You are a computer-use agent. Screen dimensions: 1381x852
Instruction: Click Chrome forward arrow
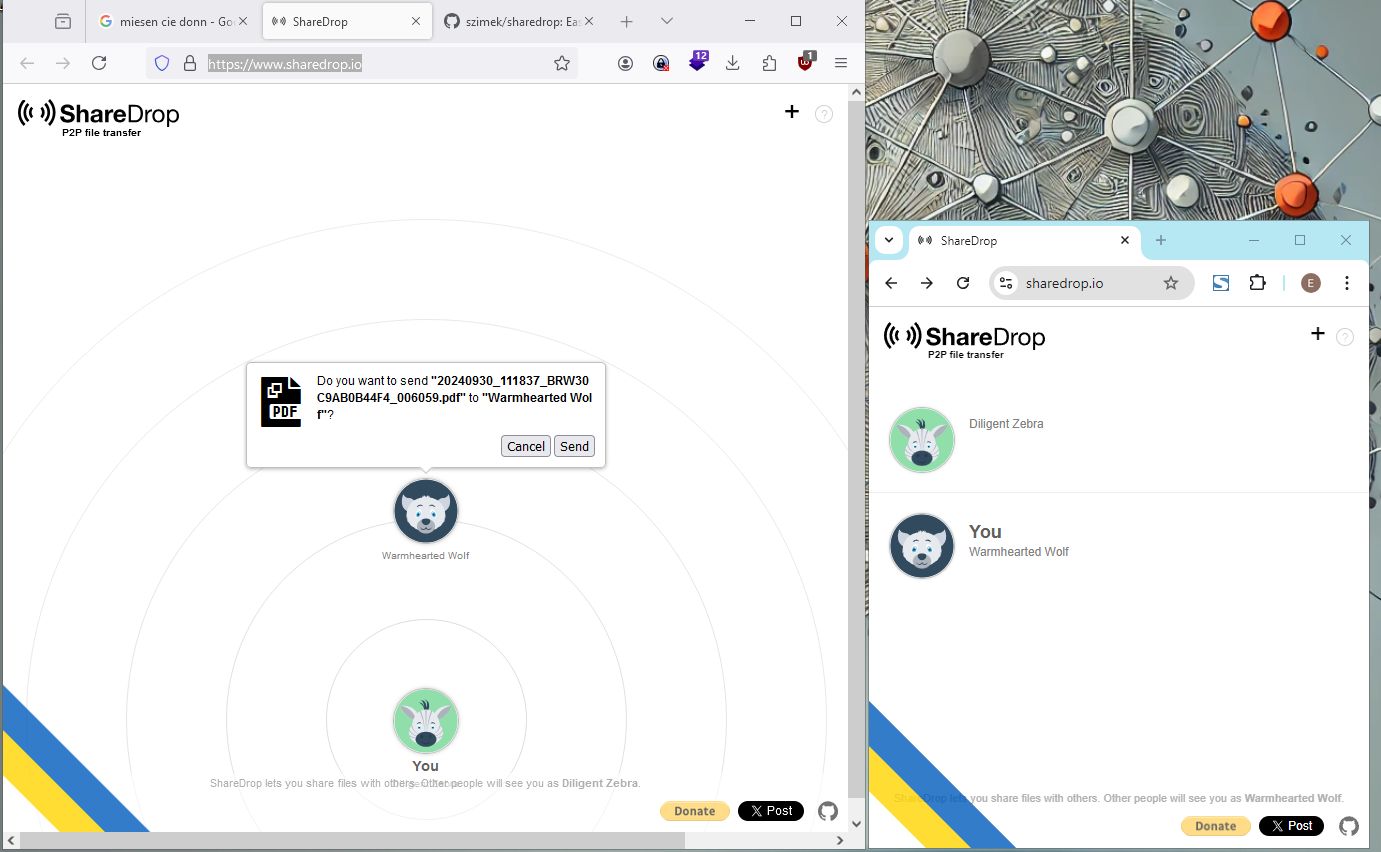927,283
